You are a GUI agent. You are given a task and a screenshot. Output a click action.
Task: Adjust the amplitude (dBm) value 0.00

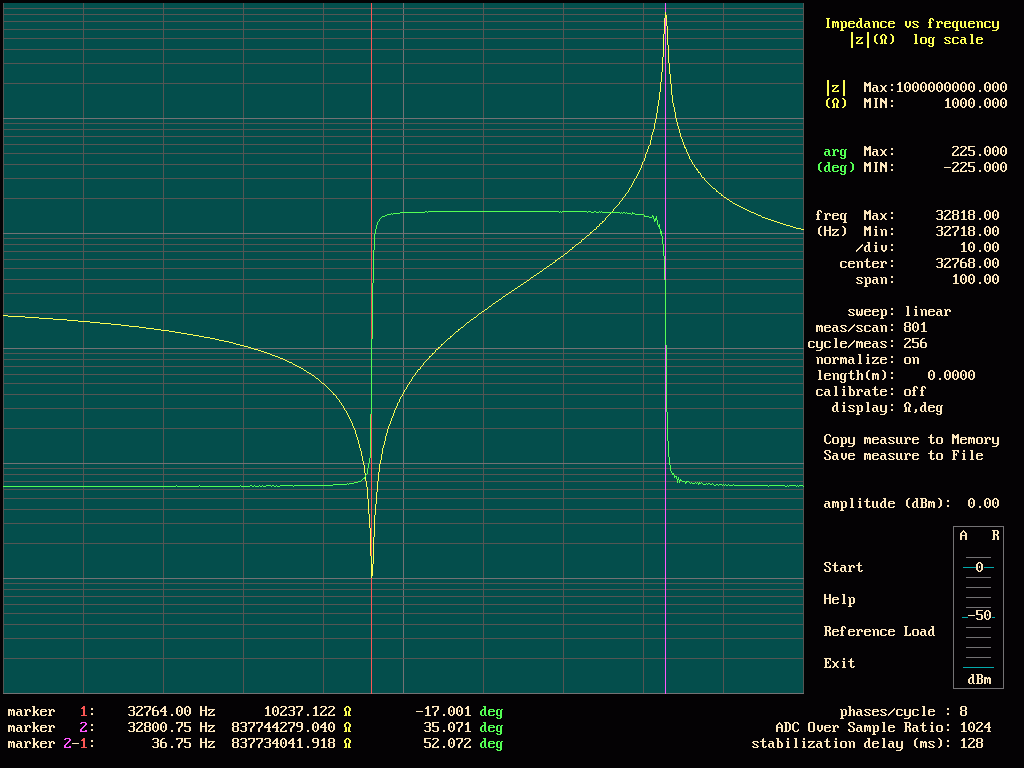(x=983, y=504)
